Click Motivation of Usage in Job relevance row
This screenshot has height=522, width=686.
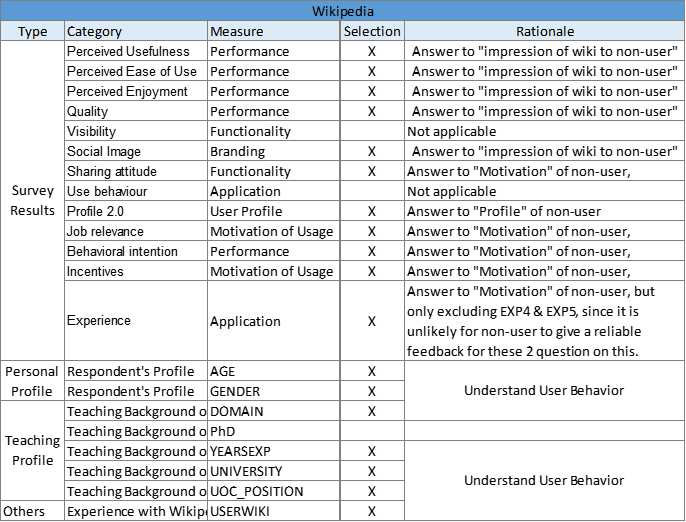[x=274, y=231]
